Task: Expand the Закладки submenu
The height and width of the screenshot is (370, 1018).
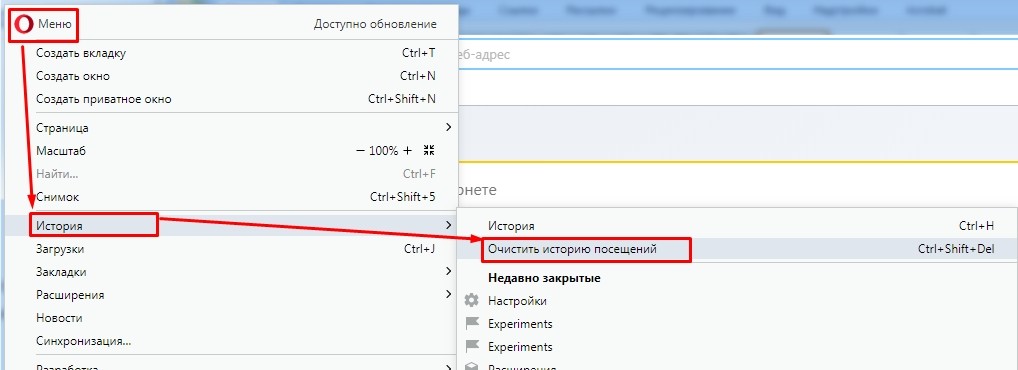Action: (x=232, y=271)
